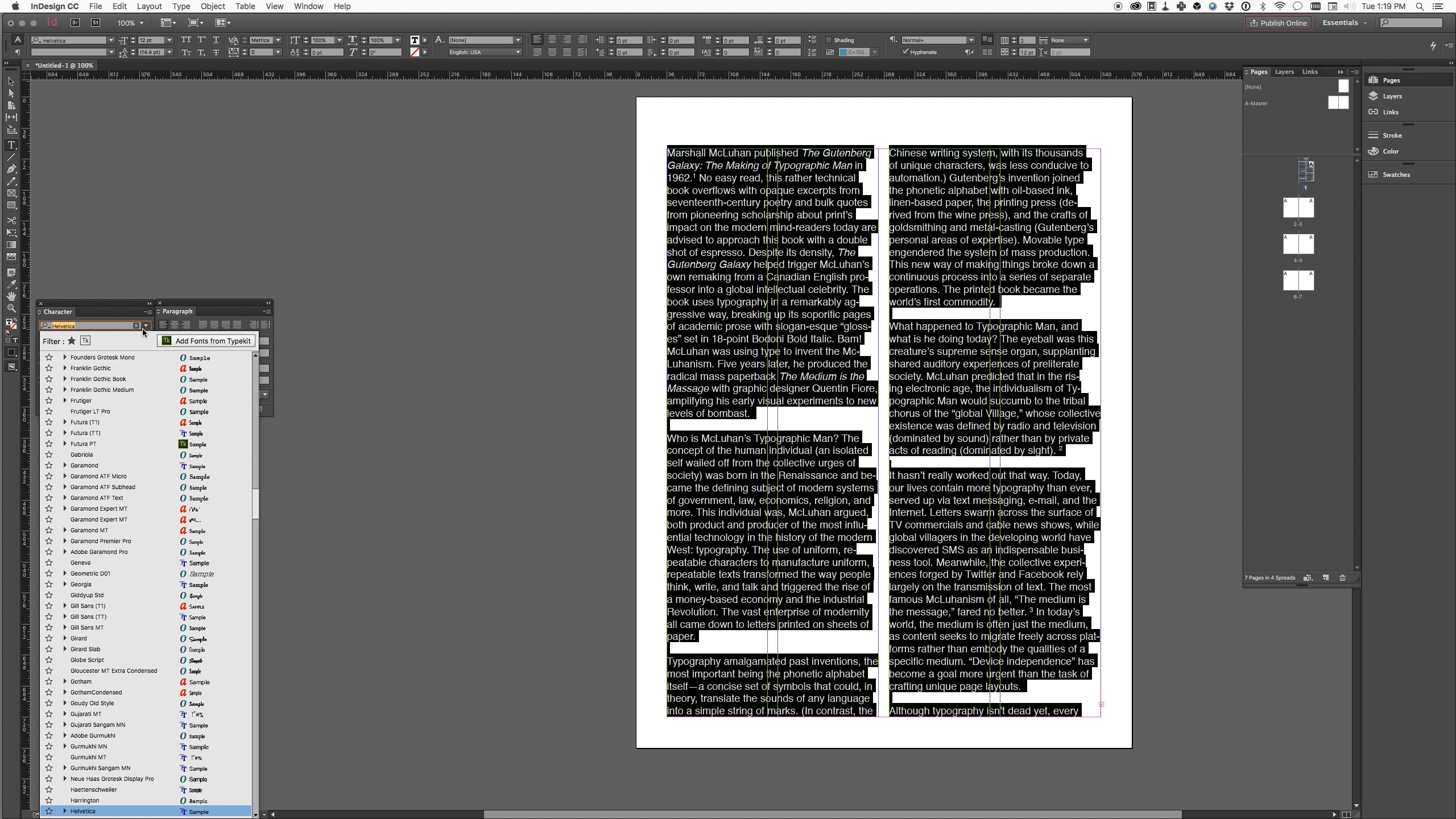Click the Tk Typekit filter icon
The height and width of the screenshot is (819, 1456).
[85, 341]
